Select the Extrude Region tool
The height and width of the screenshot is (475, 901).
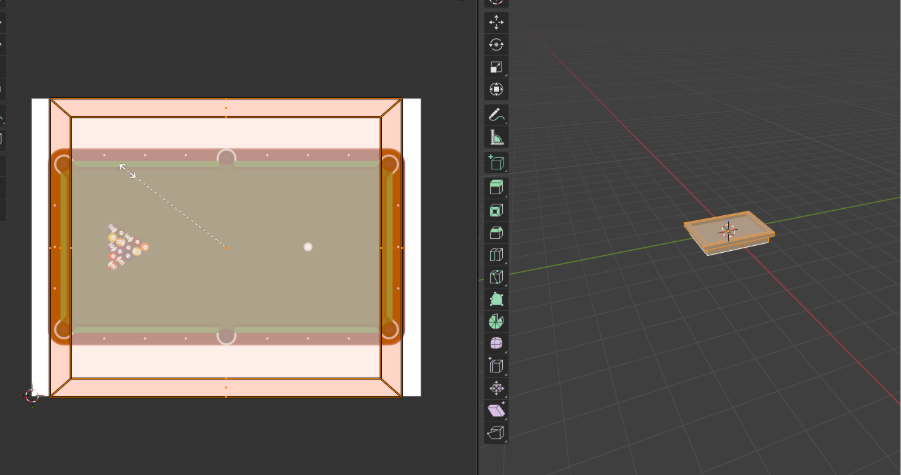click(496, 188)
